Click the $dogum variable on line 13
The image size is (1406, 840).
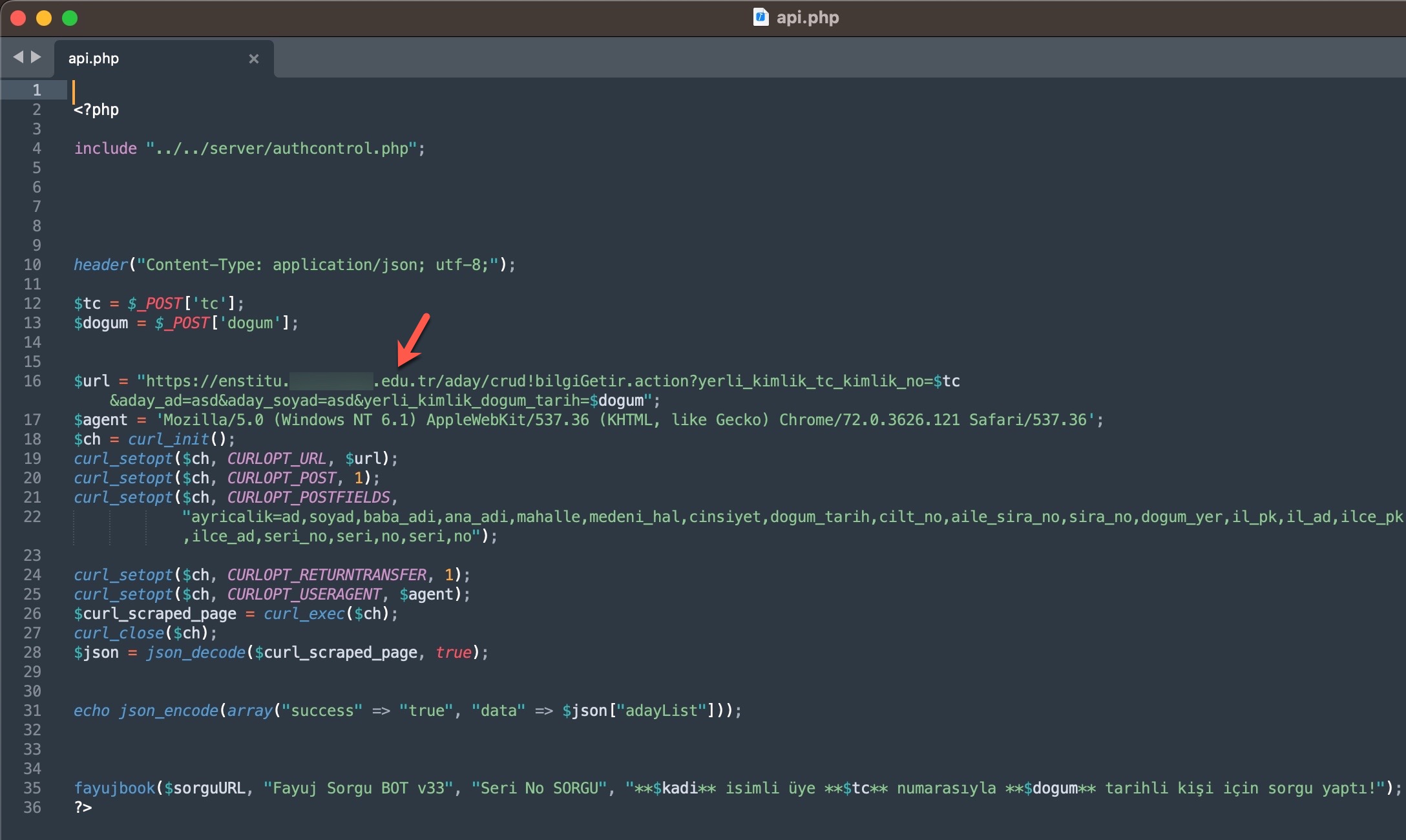point(101,323)
